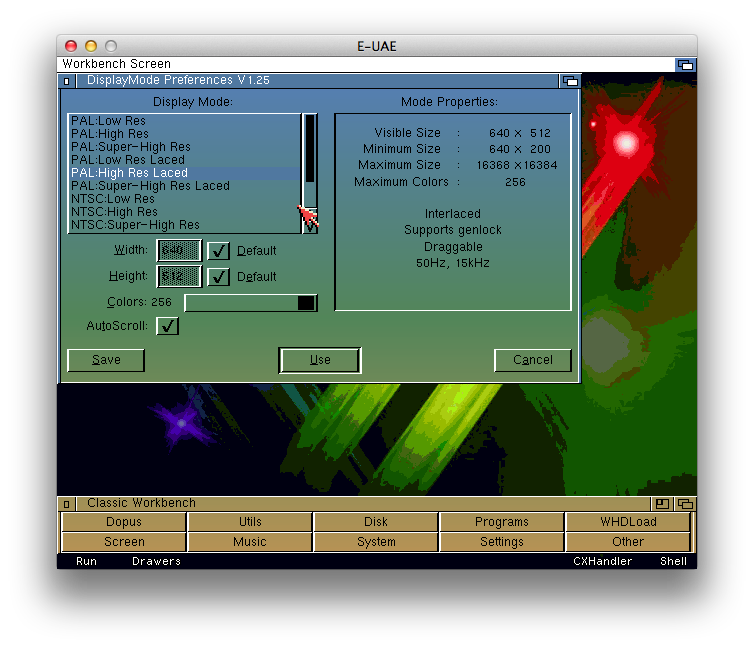The image size is (754, 648).
Task: Click the Height input field
Action: [x=179, y=276]
